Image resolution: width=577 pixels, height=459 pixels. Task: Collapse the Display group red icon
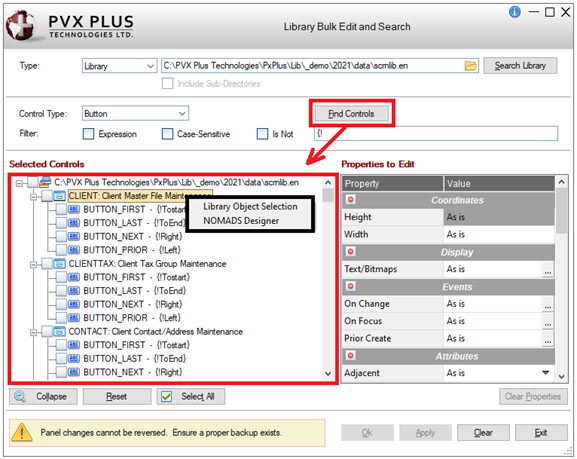point(351,251)
